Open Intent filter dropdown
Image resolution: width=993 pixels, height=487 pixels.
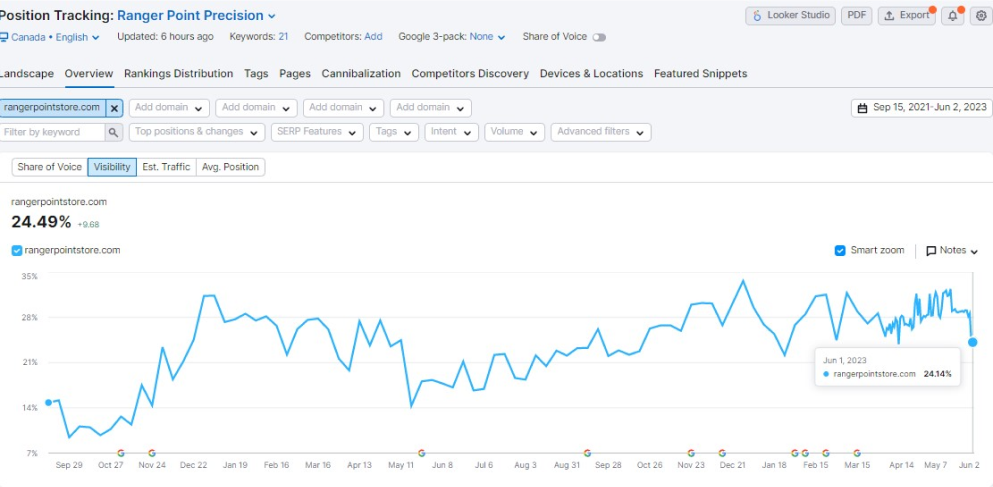tap(452, 132)
